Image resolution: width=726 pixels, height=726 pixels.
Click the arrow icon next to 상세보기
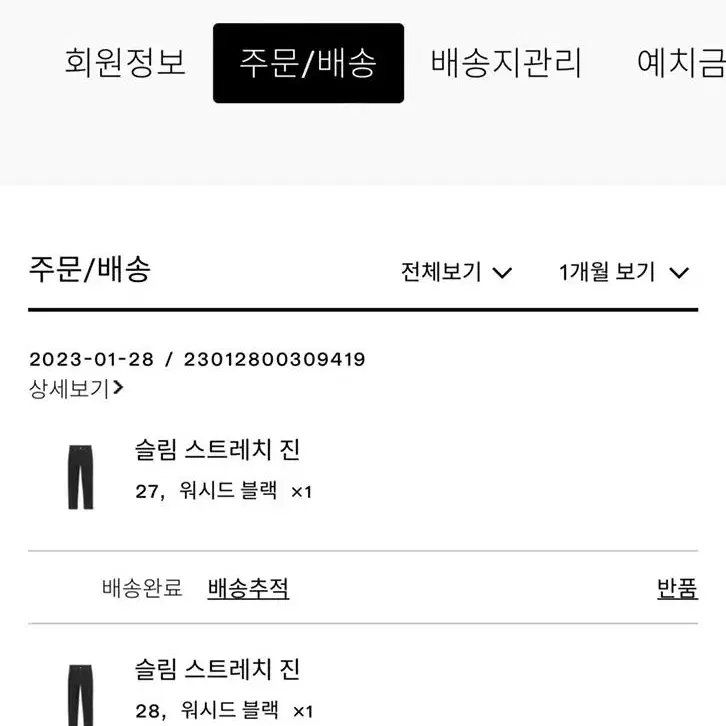click(x=119, y=388)
